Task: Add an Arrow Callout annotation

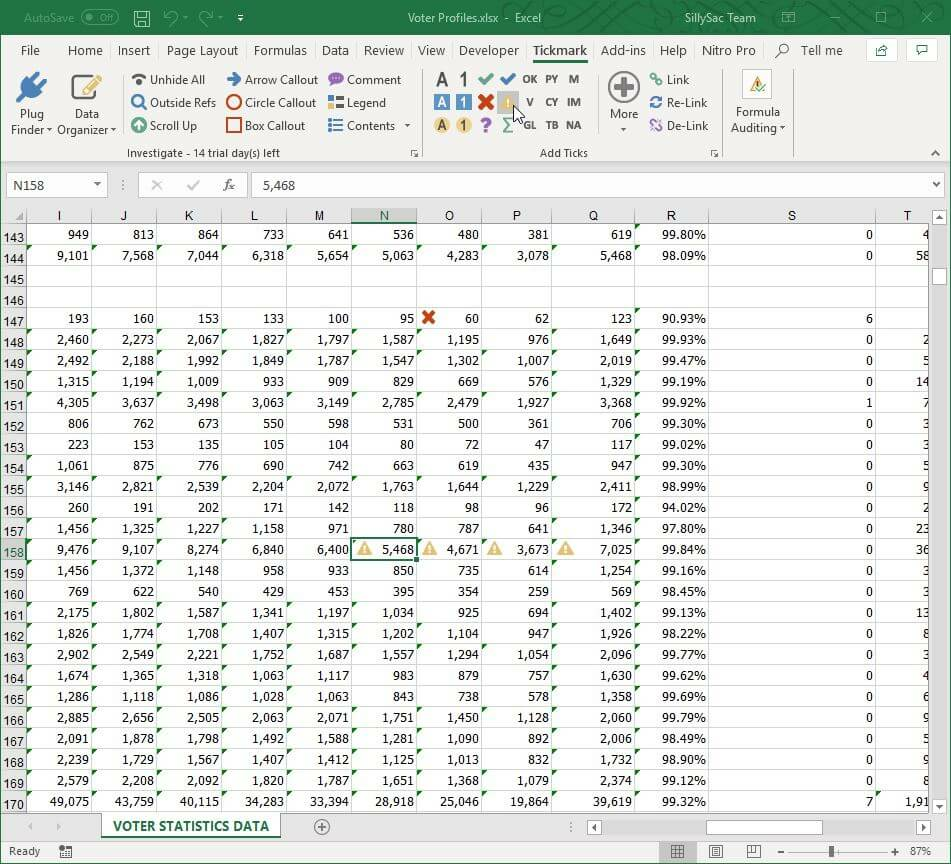Action: click(x=271, y=79)
